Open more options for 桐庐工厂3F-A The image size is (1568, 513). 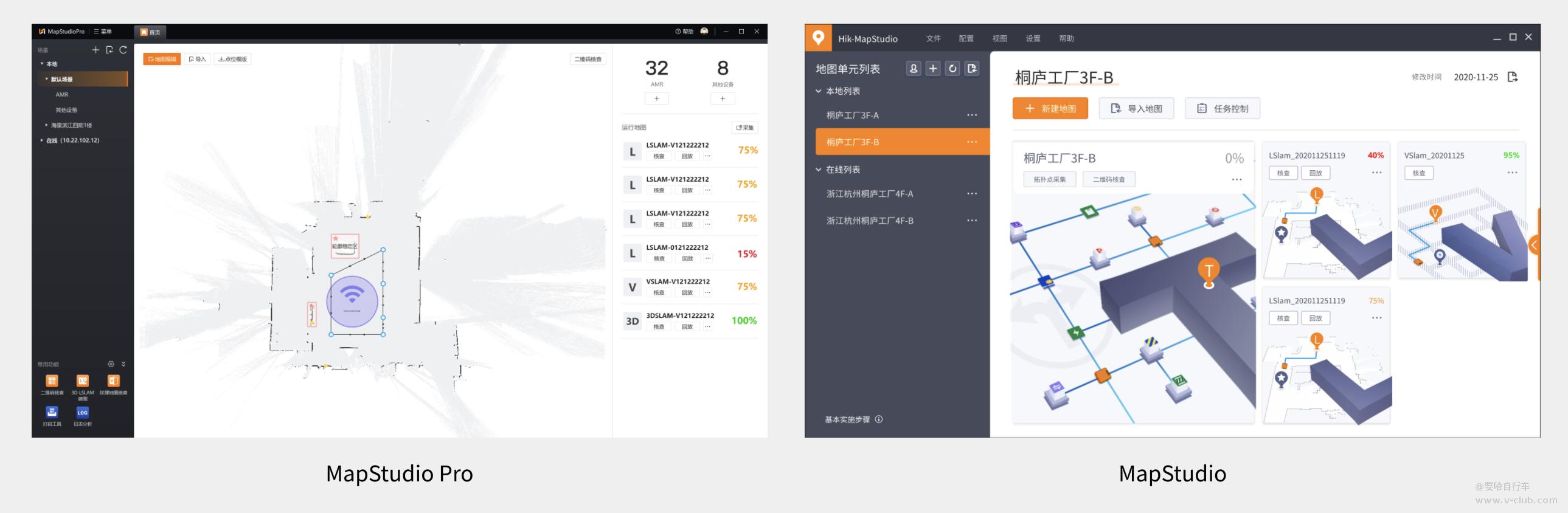(972, 115)
